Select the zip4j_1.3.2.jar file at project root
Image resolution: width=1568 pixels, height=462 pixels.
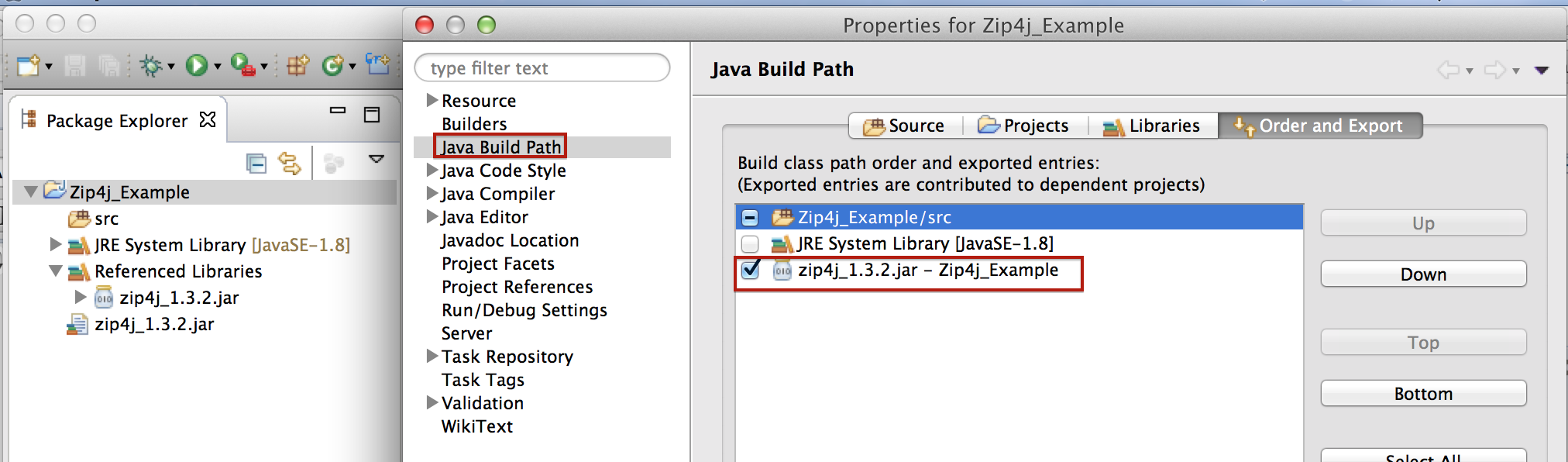coord(154,324)
